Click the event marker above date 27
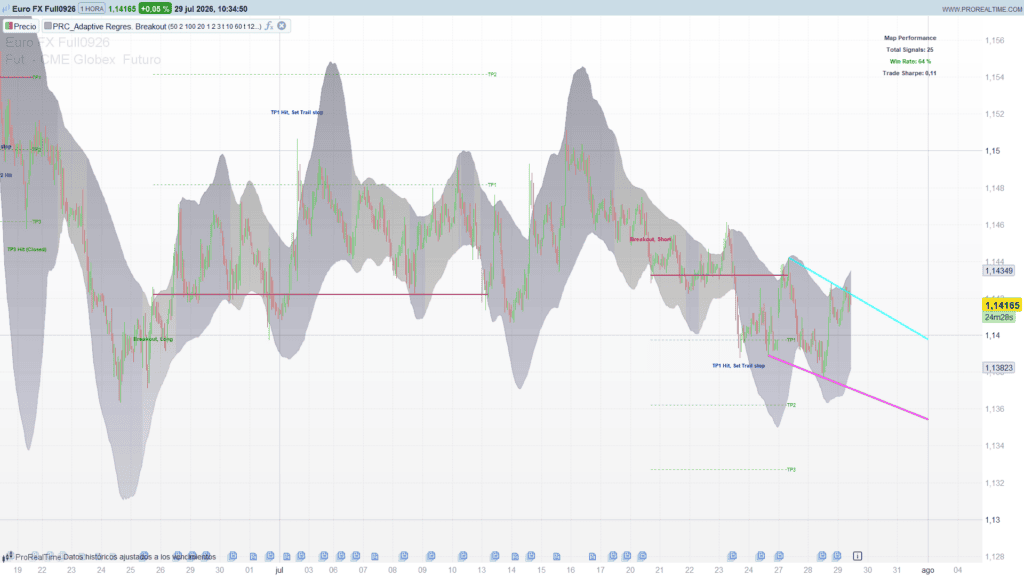This screenshot has height=576, width=1024. coord(779,556)
